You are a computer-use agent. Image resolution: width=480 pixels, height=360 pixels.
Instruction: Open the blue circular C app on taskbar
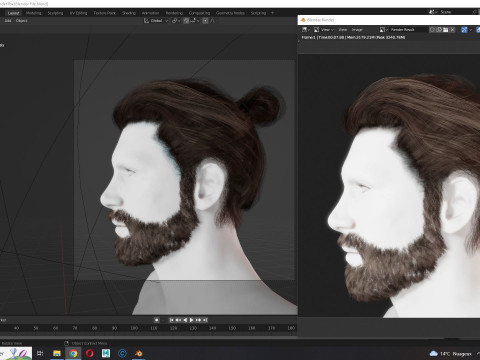(x=122, y=353)
